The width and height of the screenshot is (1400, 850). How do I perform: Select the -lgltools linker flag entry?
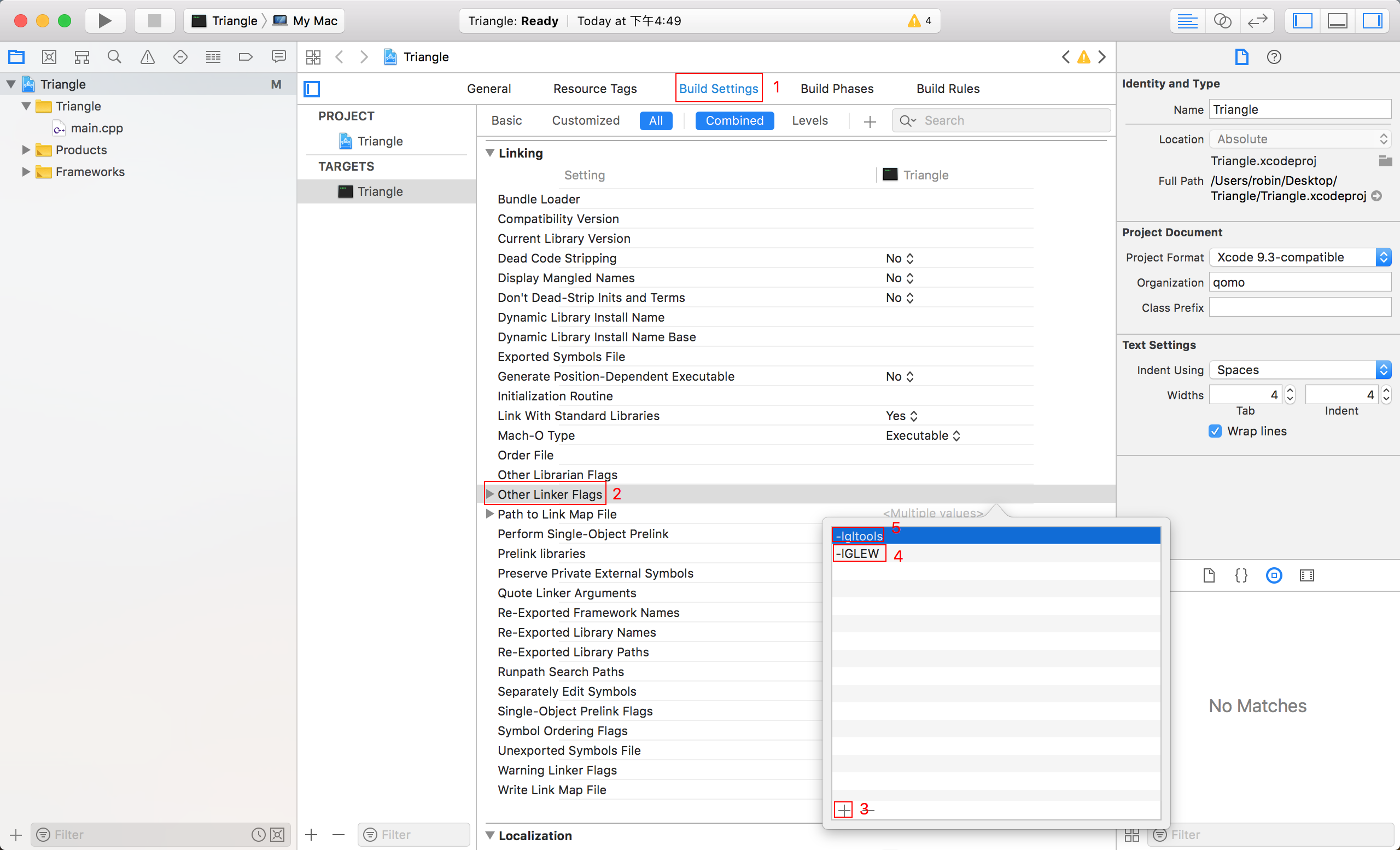coord(995,535)
